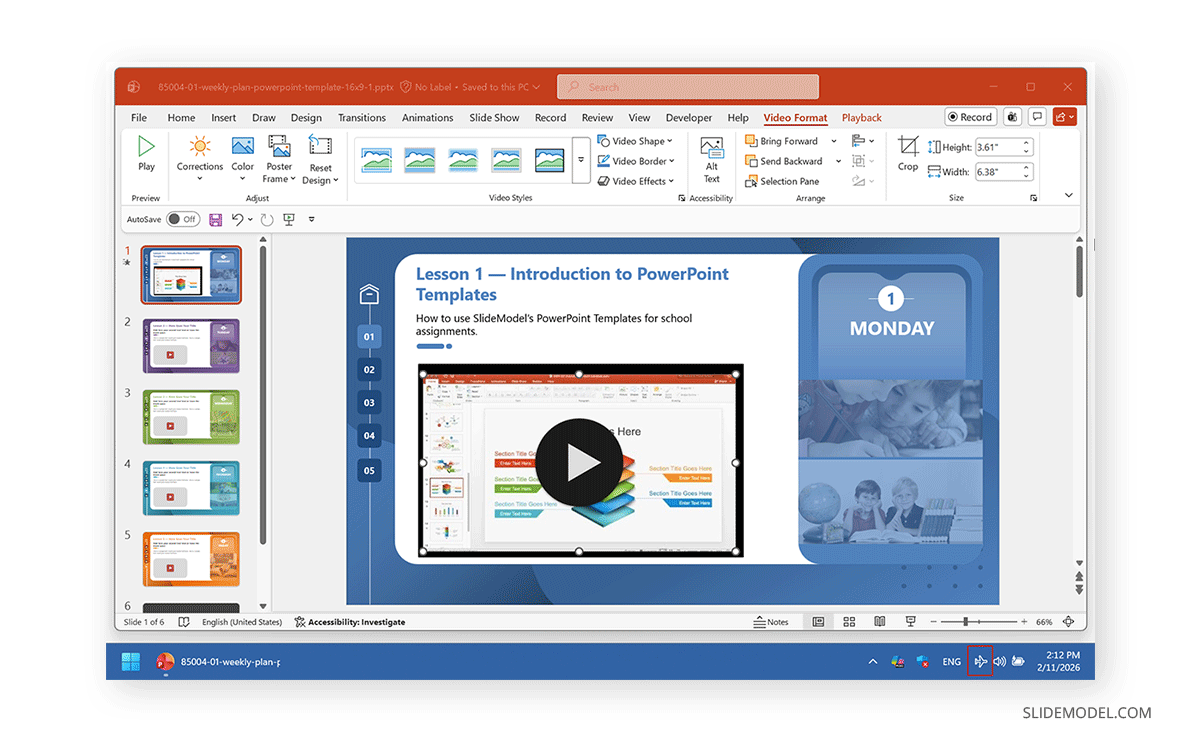
Task: Click the Play preview icon in ribbon
Action: [x=146, y=153]
